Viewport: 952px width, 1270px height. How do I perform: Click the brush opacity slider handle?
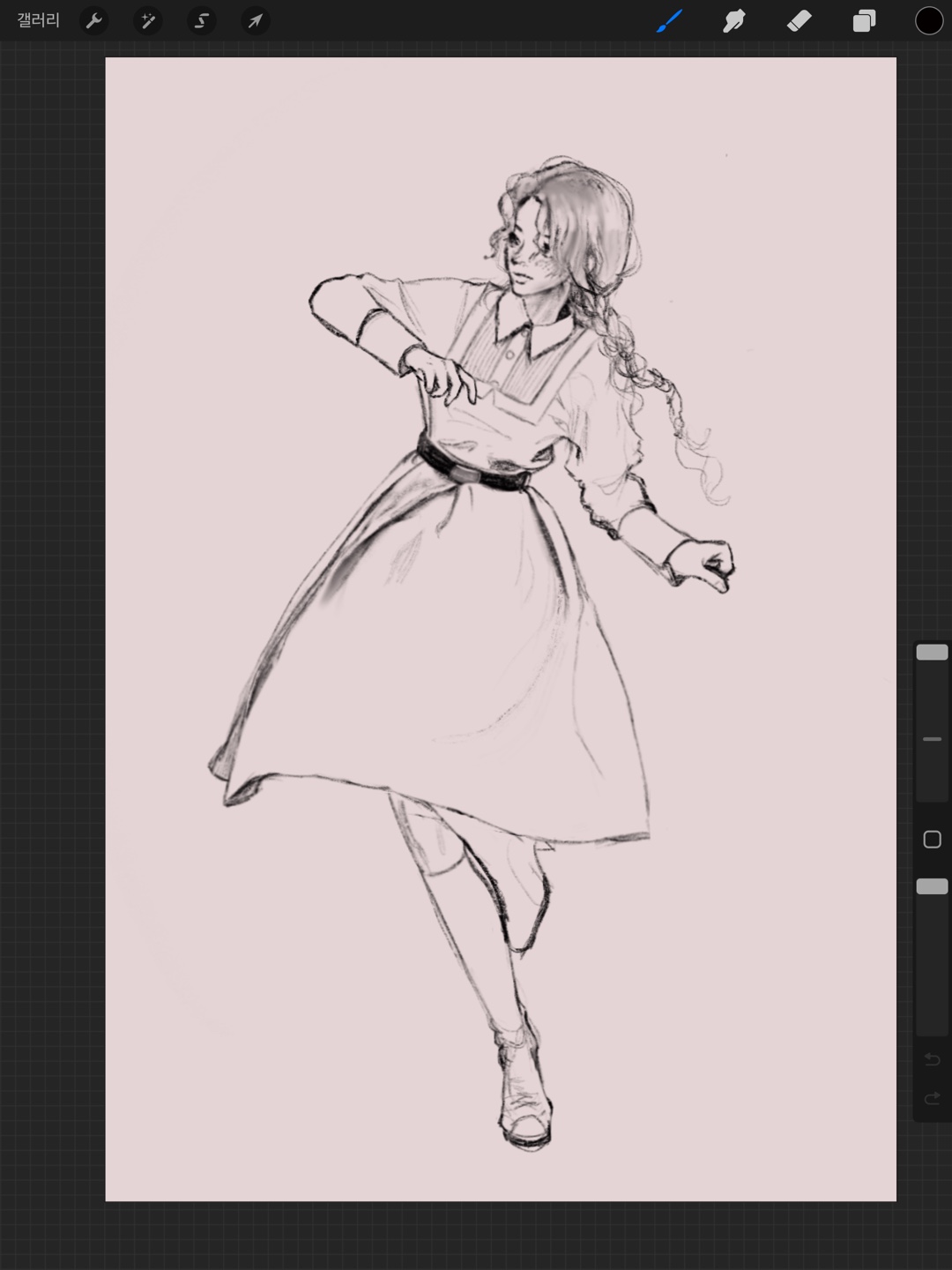[932, 886]
